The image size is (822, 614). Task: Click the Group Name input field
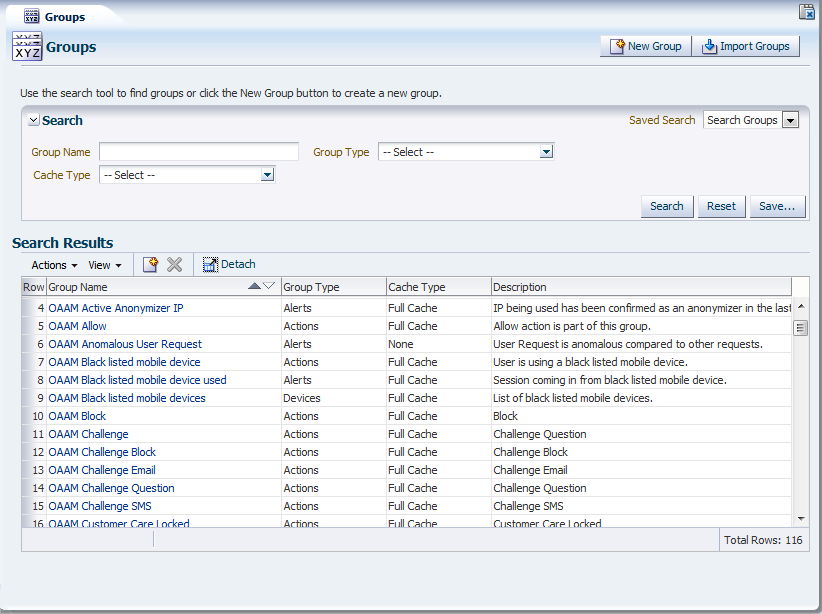[x=199, y=152]
